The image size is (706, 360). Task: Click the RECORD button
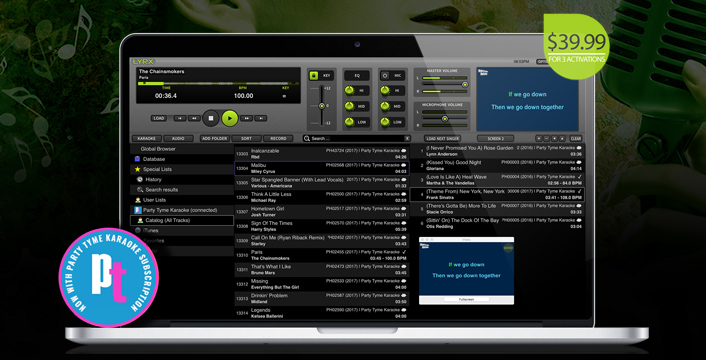(x=278, y=139)
